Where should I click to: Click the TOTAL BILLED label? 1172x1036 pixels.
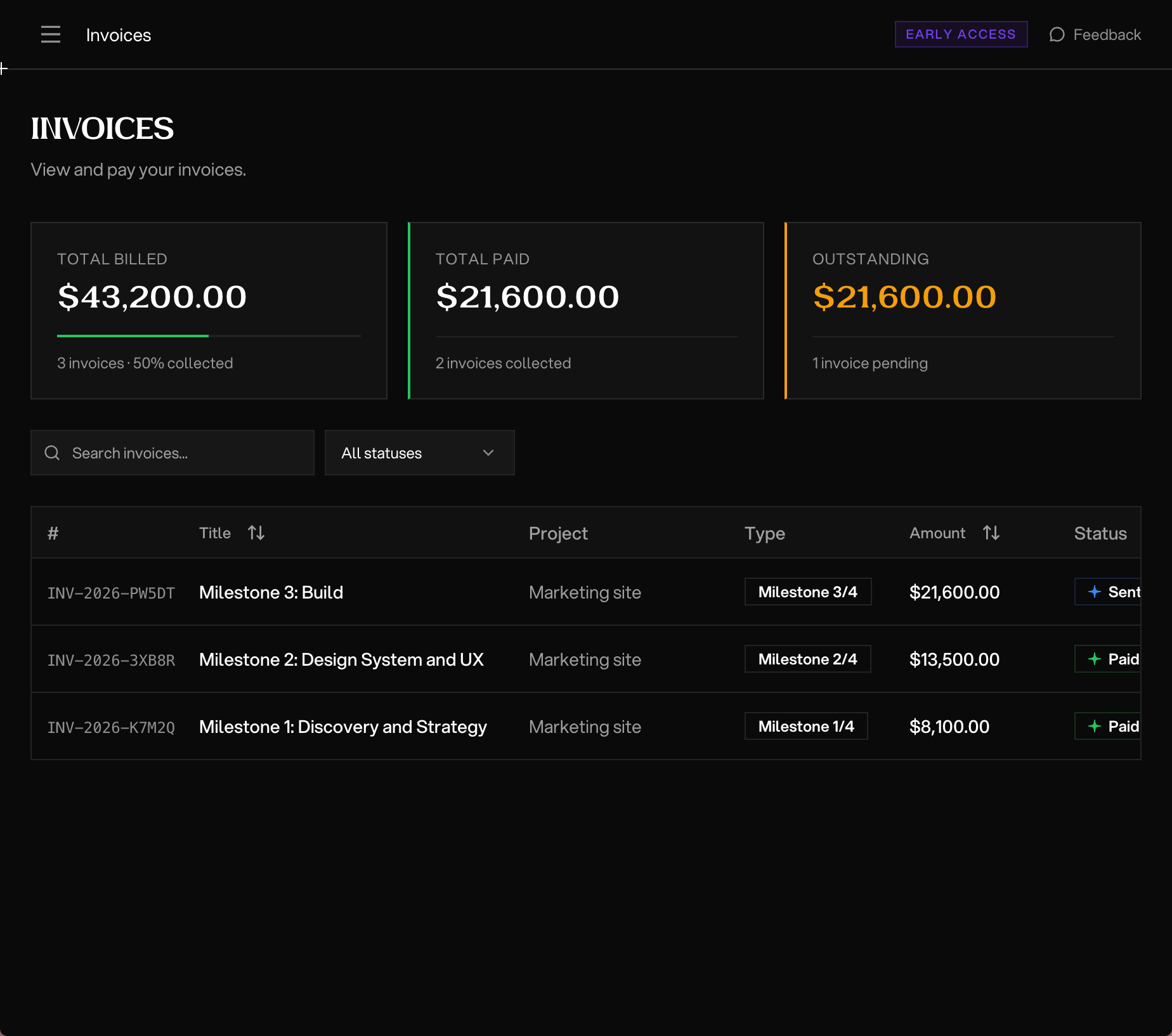112,259
